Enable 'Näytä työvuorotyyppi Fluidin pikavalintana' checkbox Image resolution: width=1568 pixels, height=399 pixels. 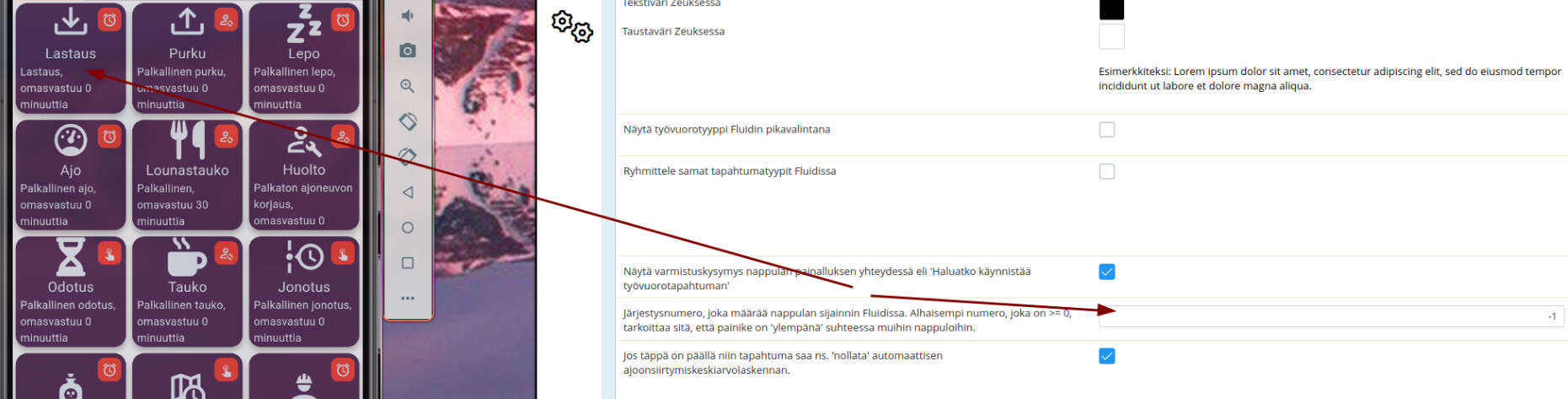1107,130
